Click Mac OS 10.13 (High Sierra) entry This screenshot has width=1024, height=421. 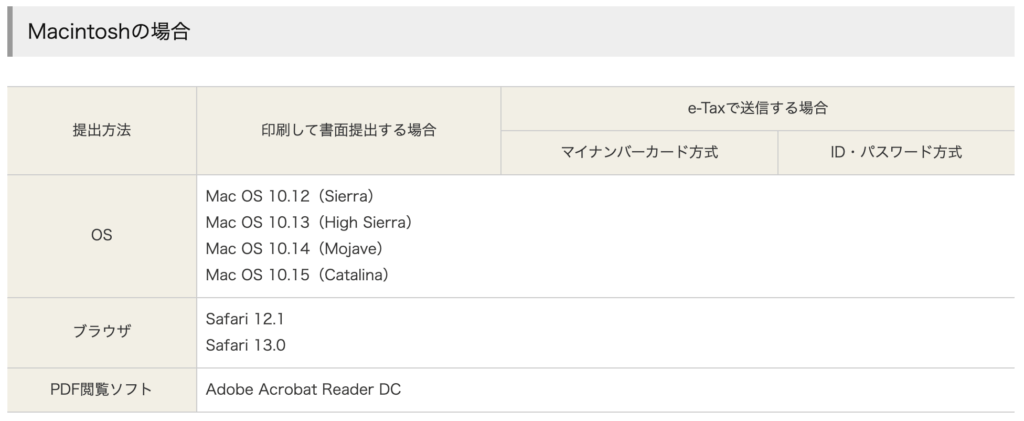click(x=310, y=223)
